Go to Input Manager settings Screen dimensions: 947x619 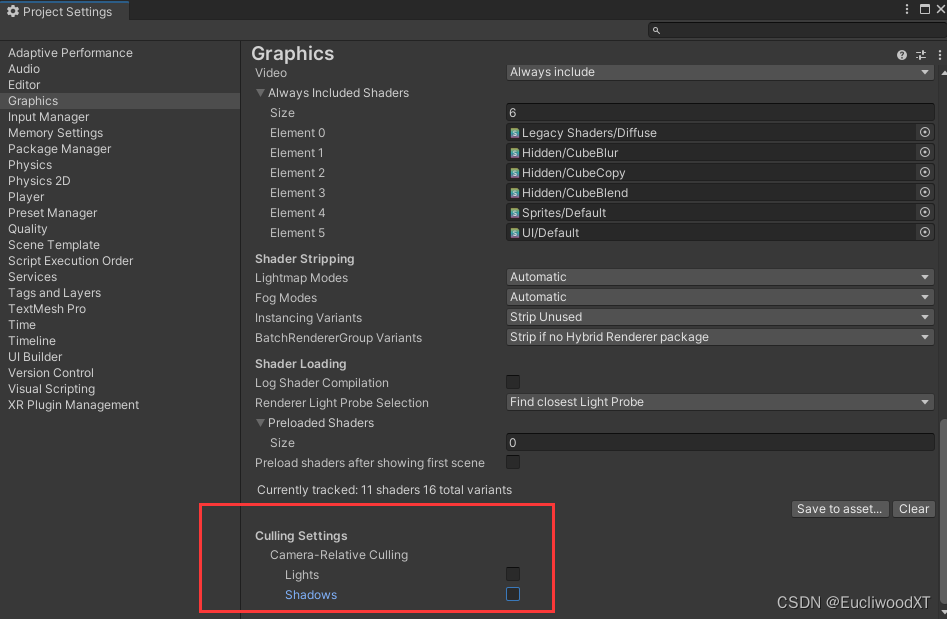(x=48, y=117)
